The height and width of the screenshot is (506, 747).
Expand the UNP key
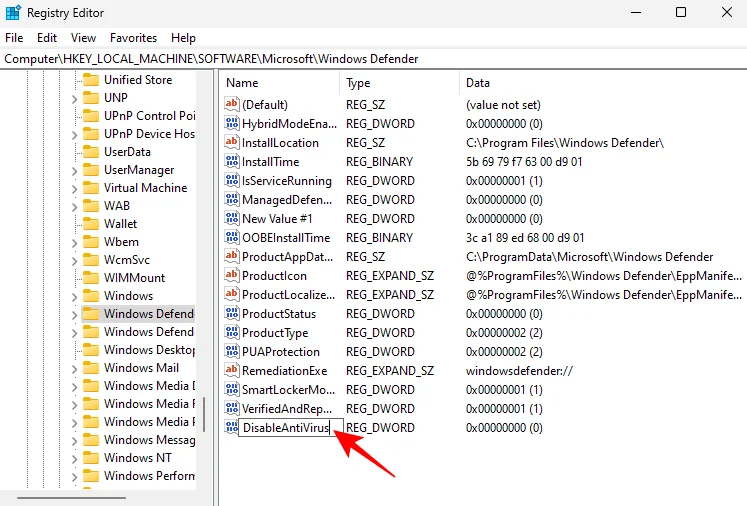coord(74,99)
